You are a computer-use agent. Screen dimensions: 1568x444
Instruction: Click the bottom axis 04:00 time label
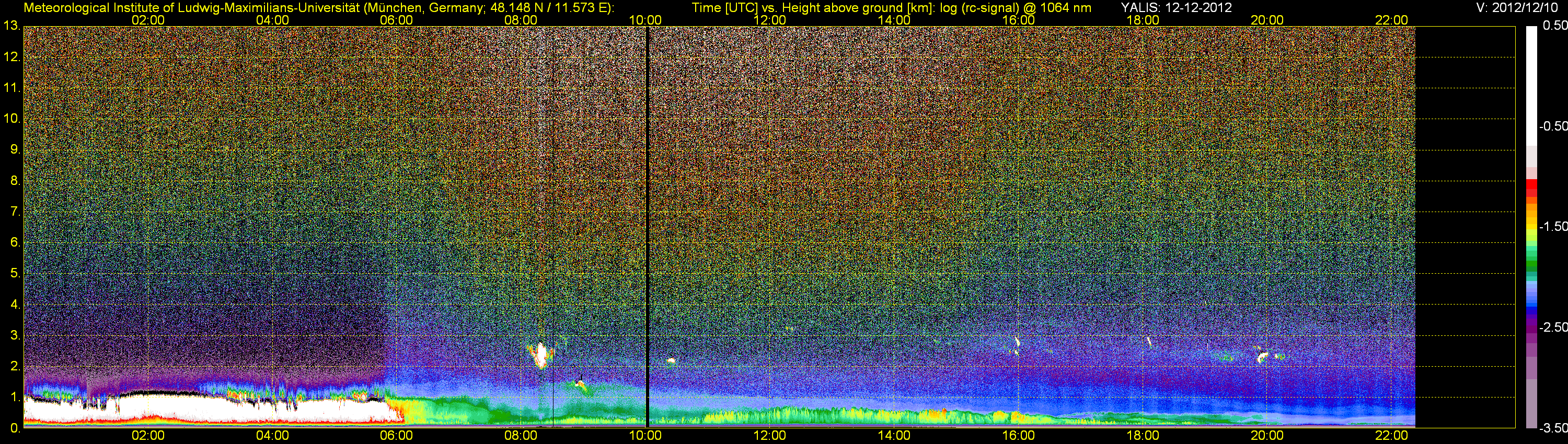point(272,436)
